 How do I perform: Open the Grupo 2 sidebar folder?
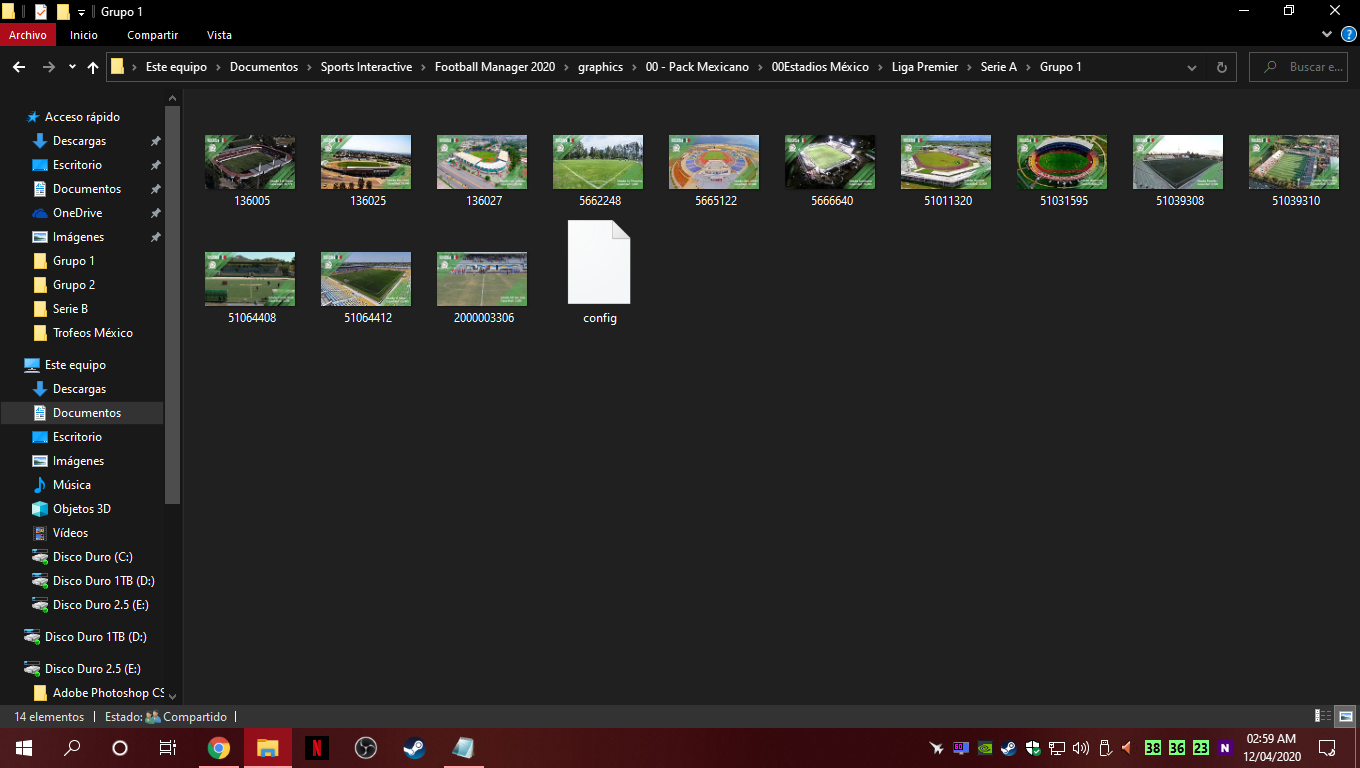click(74, 285)
